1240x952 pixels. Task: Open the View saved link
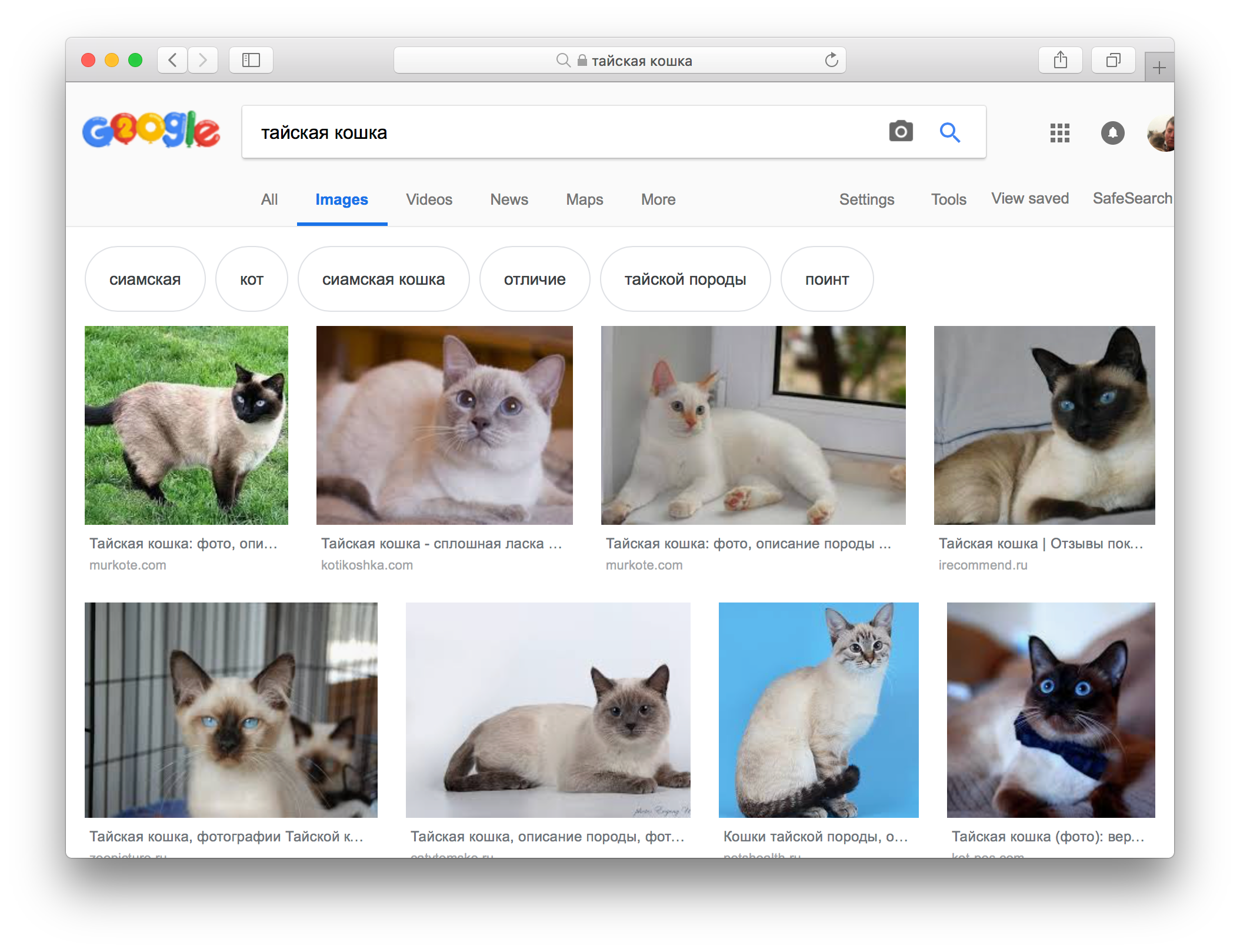[x=1029, y=199]
